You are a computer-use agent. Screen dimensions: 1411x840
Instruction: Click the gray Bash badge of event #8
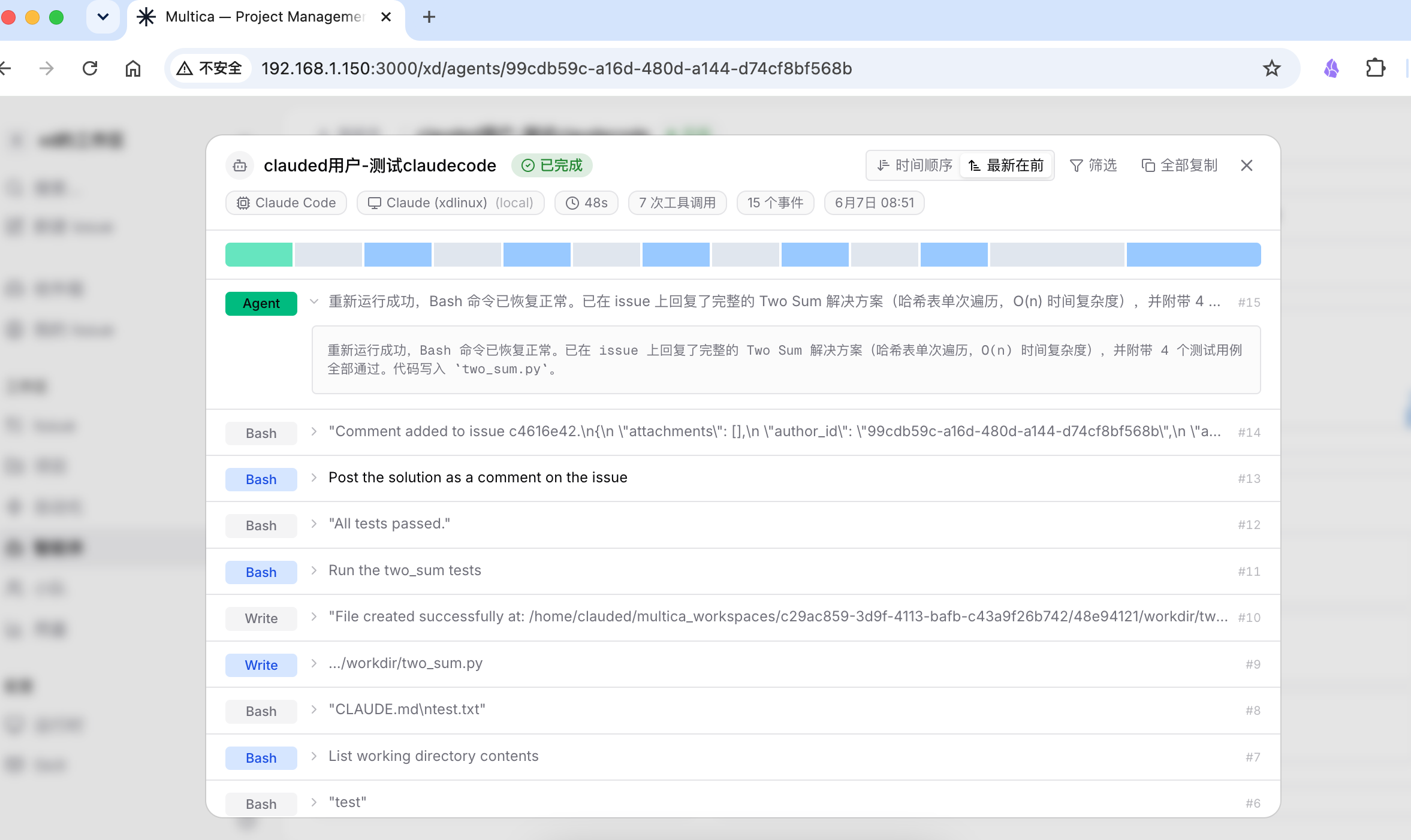(261, 711)
